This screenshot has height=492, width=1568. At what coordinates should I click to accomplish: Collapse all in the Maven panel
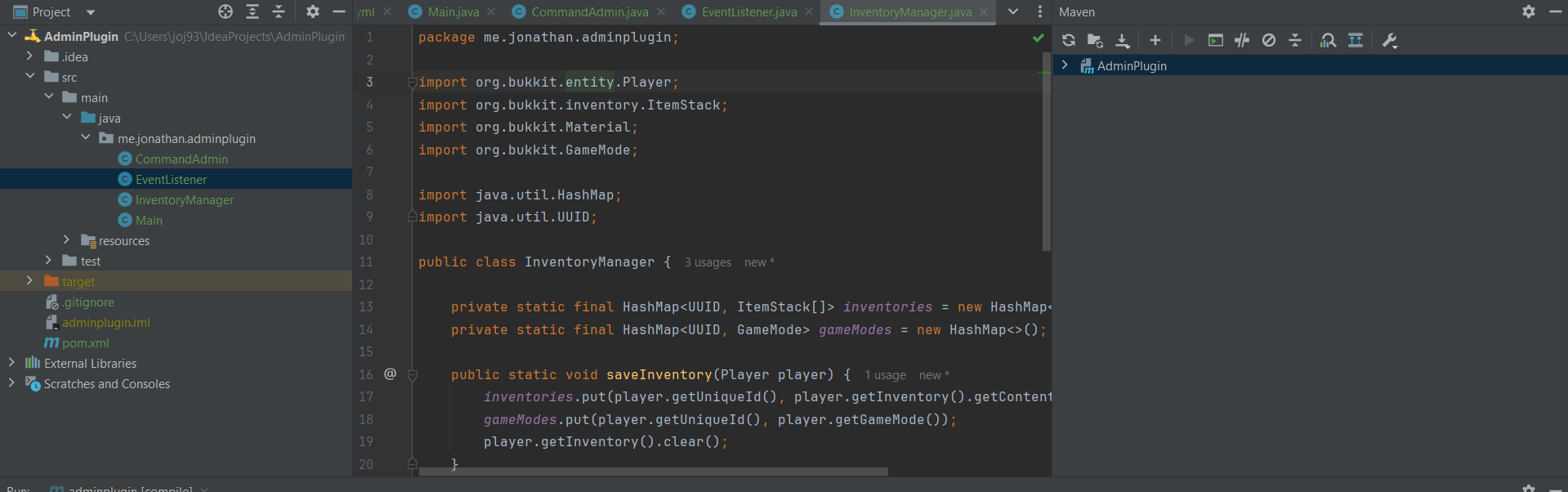[1295, 40]
